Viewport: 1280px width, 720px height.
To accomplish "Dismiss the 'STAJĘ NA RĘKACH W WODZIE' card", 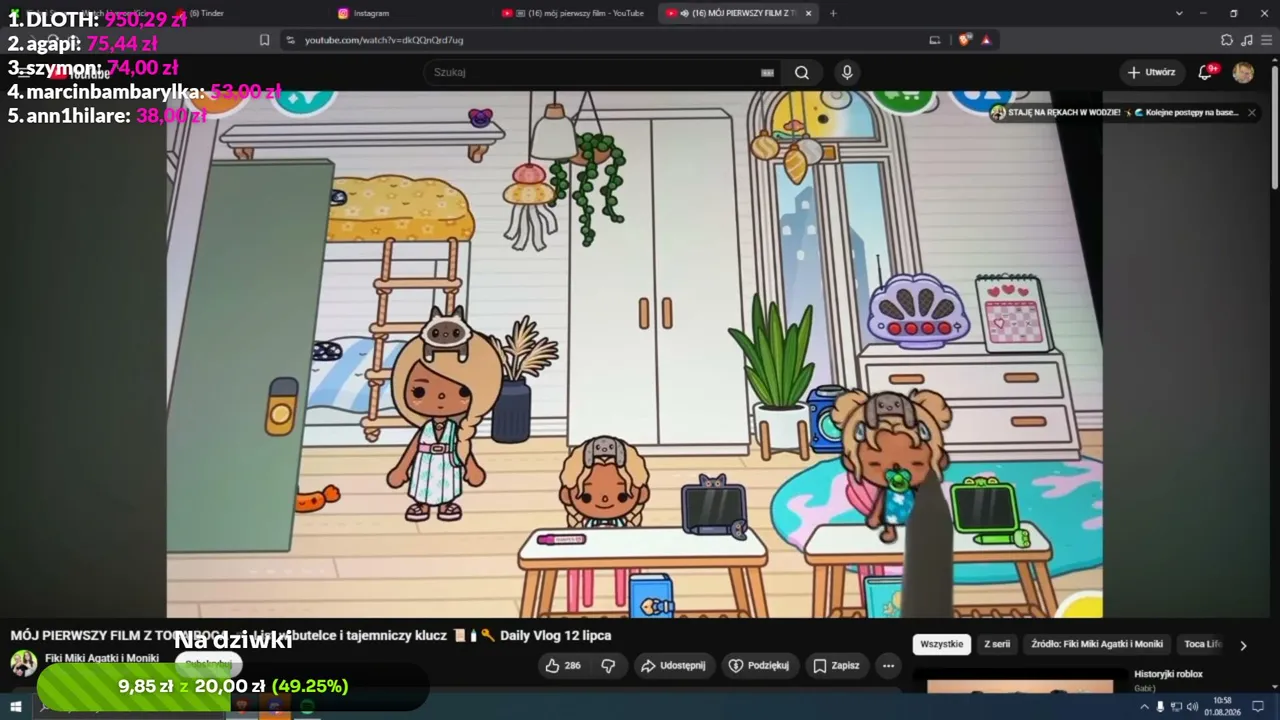I will (x=1250, y=113).
